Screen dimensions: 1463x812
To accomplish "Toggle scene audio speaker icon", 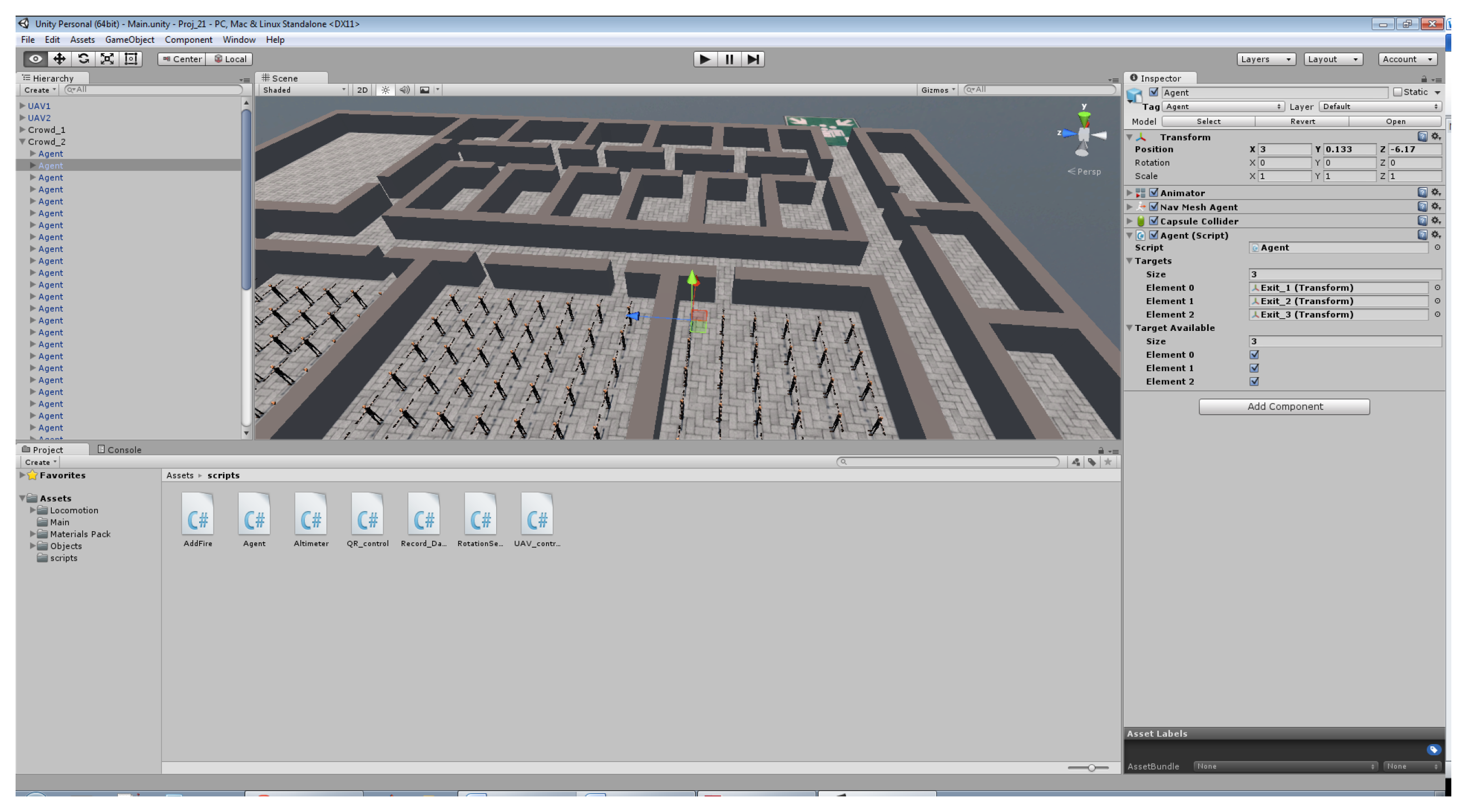I will [404, 90].
